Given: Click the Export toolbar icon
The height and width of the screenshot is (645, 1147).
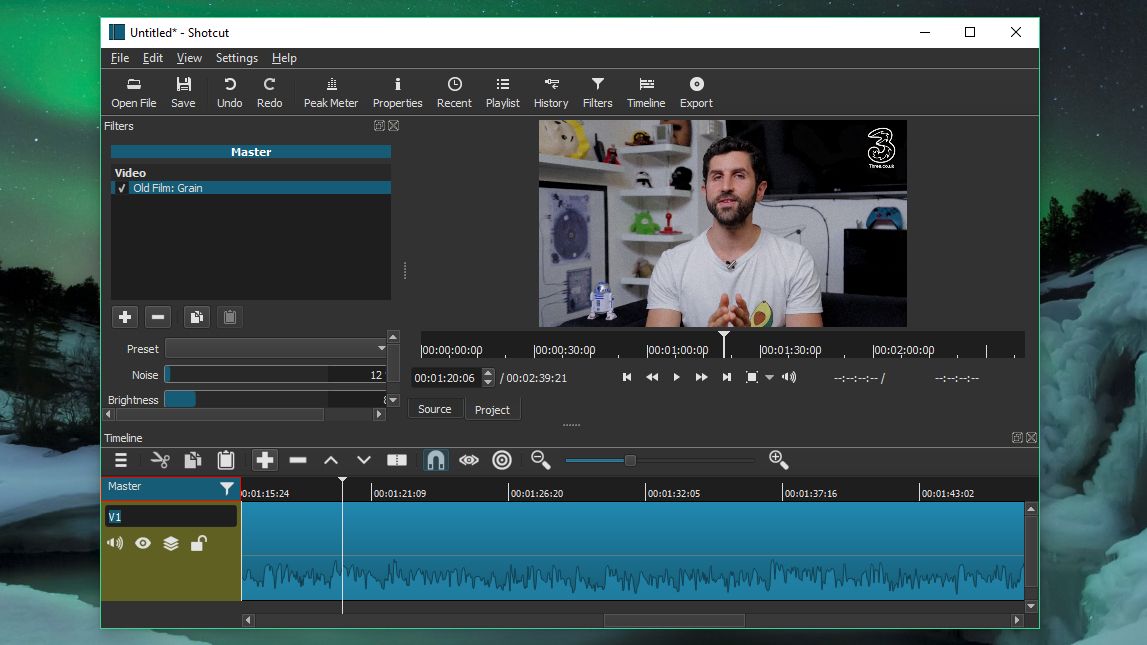Looking at the screenshot, I should click(x=696, y=92).
